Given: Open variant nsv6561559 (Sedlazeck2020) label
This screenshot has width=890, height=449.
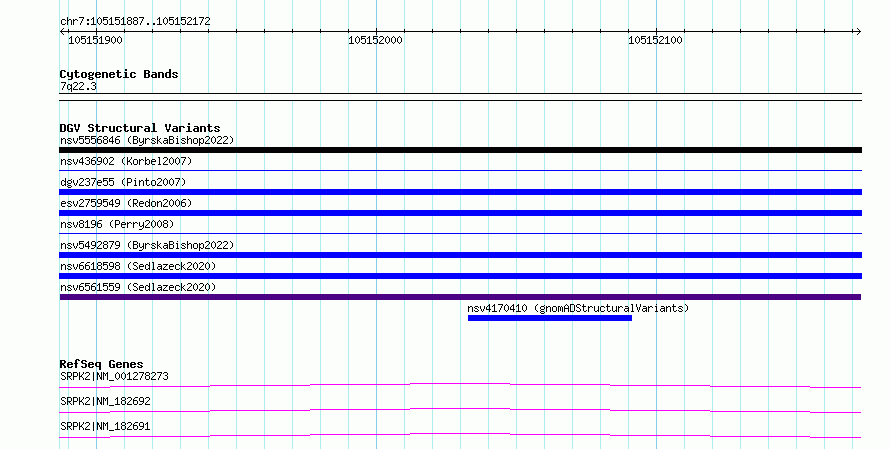Looking at the screenshot, I should pos(138,287).
